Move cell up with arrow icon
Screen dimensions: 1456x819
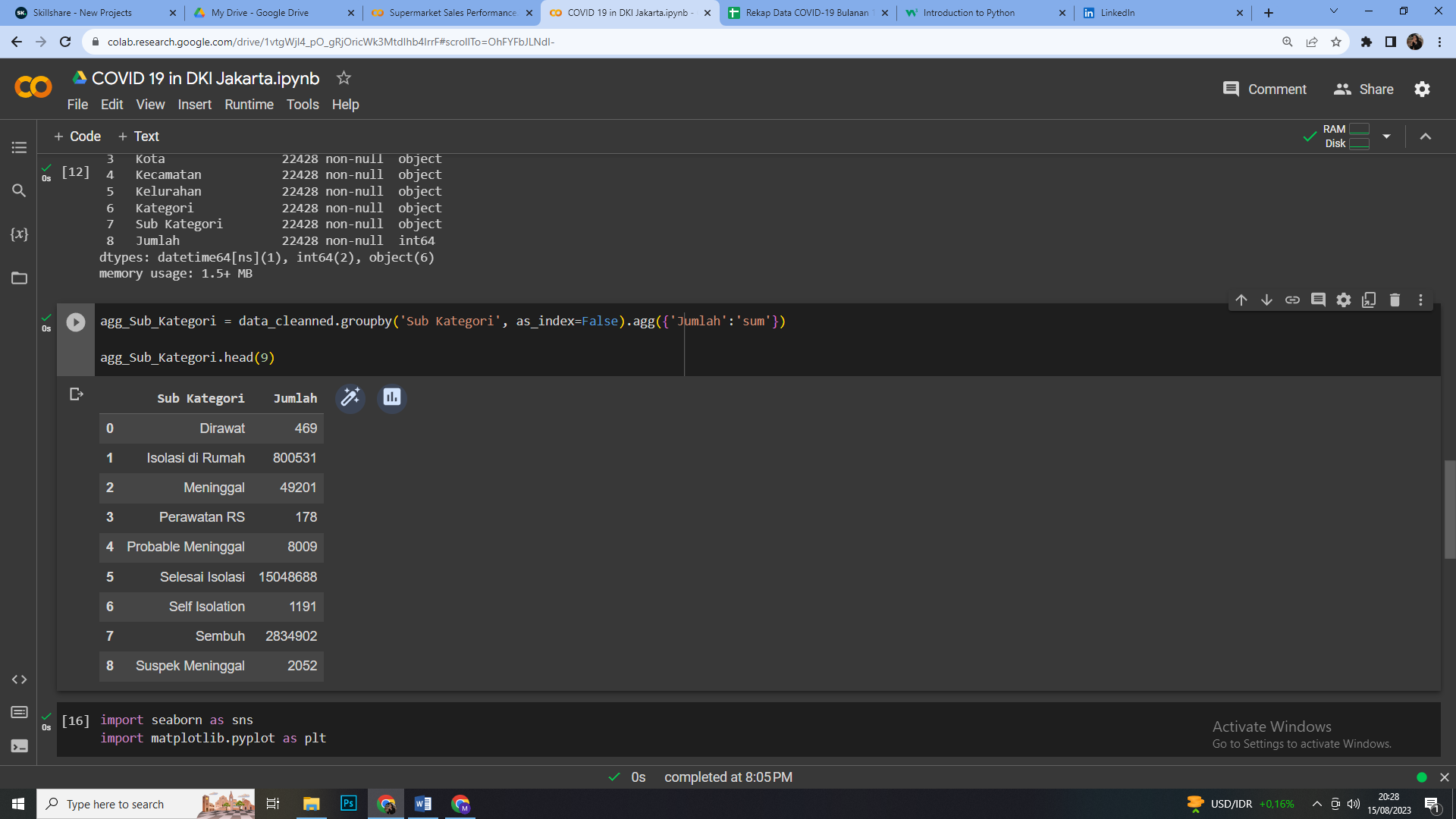pos(1241,300)
